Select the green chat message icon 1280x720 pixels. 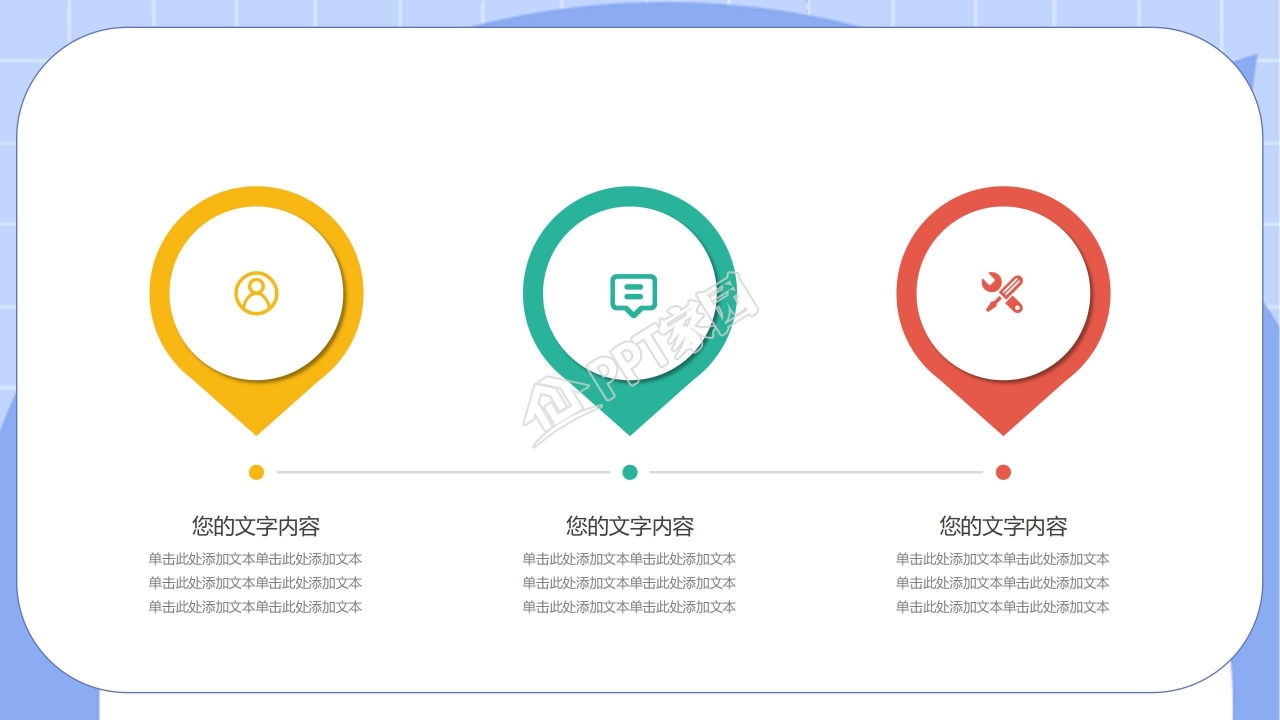[x=633, y=295]
